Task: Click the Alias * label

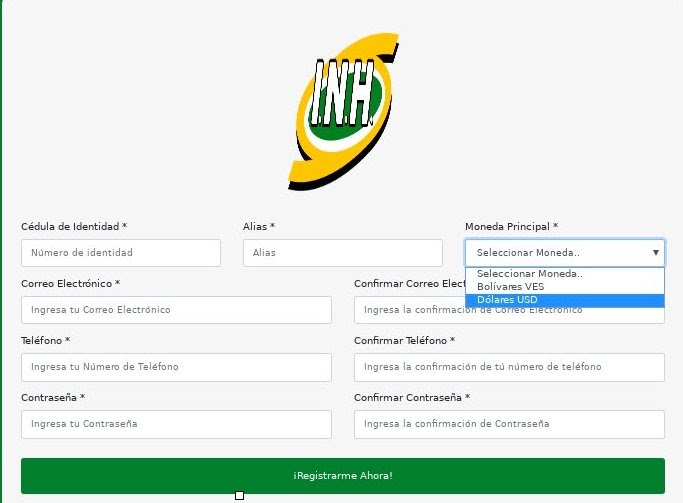Action: 259,226
